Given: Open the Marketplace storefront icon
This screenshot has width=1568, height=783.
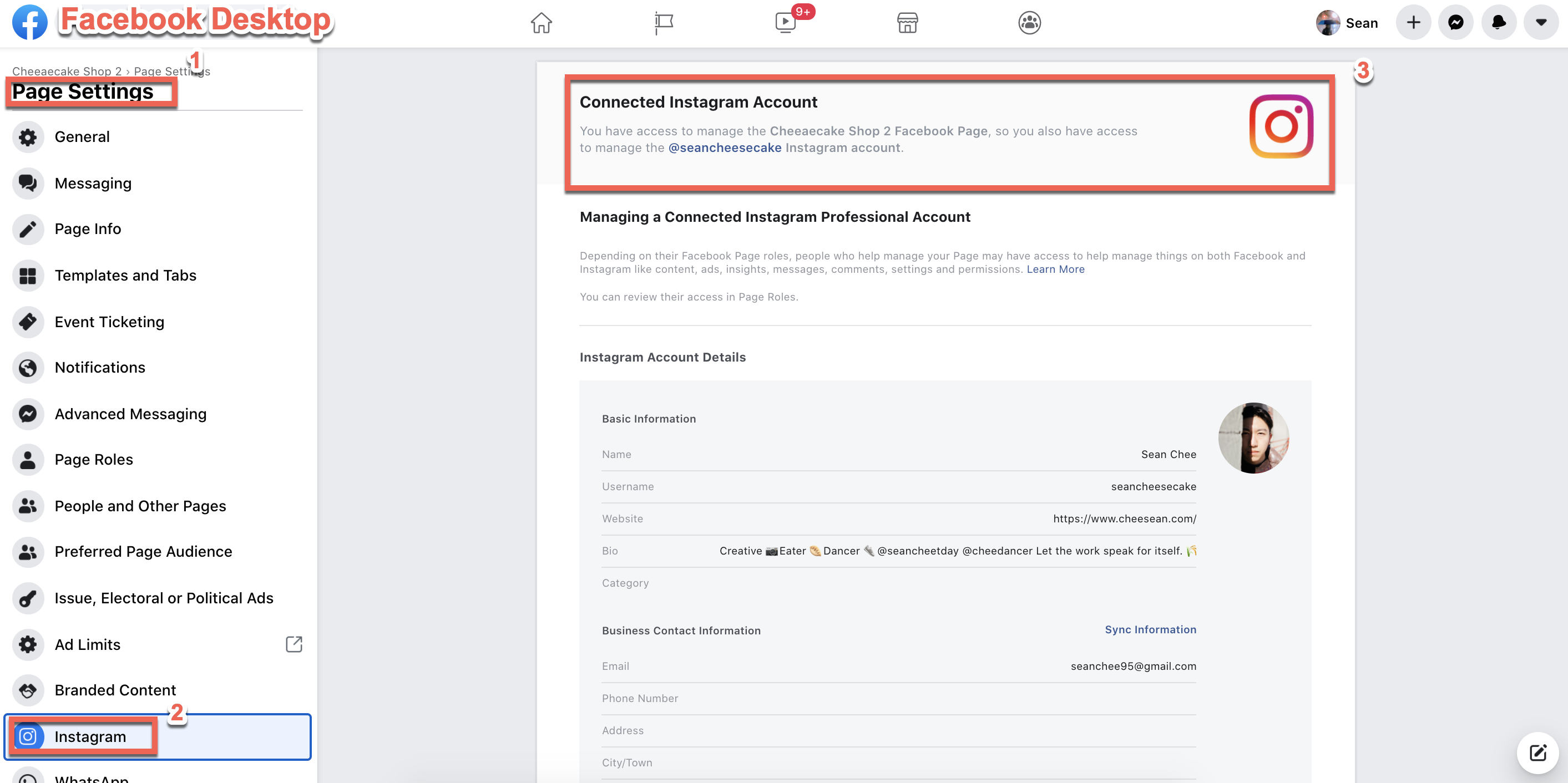Looking at the screenshot, I should point(907,23).
